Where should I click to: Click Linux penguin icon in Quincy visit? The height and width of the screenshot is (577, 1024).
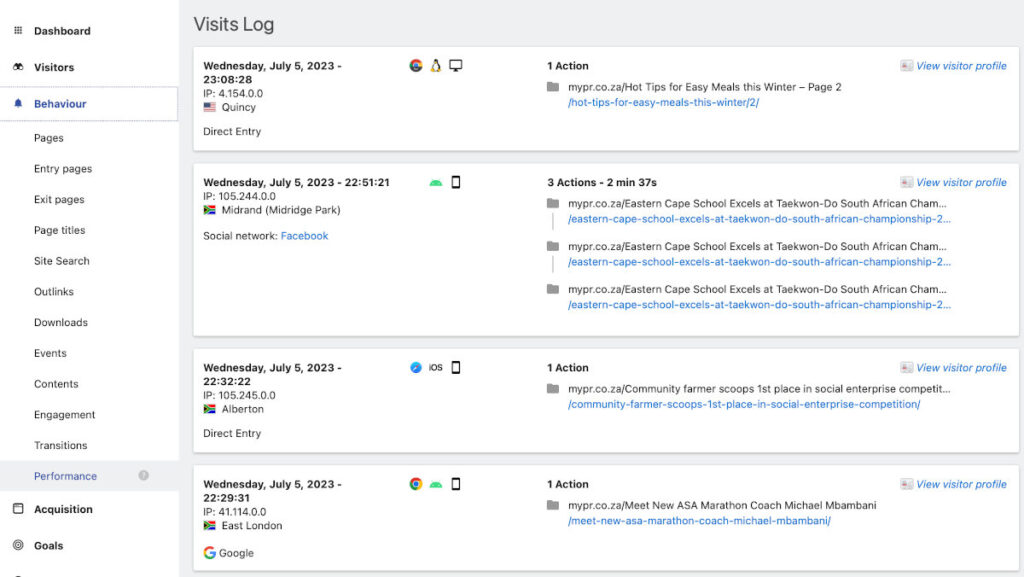[x=436, y=65]
